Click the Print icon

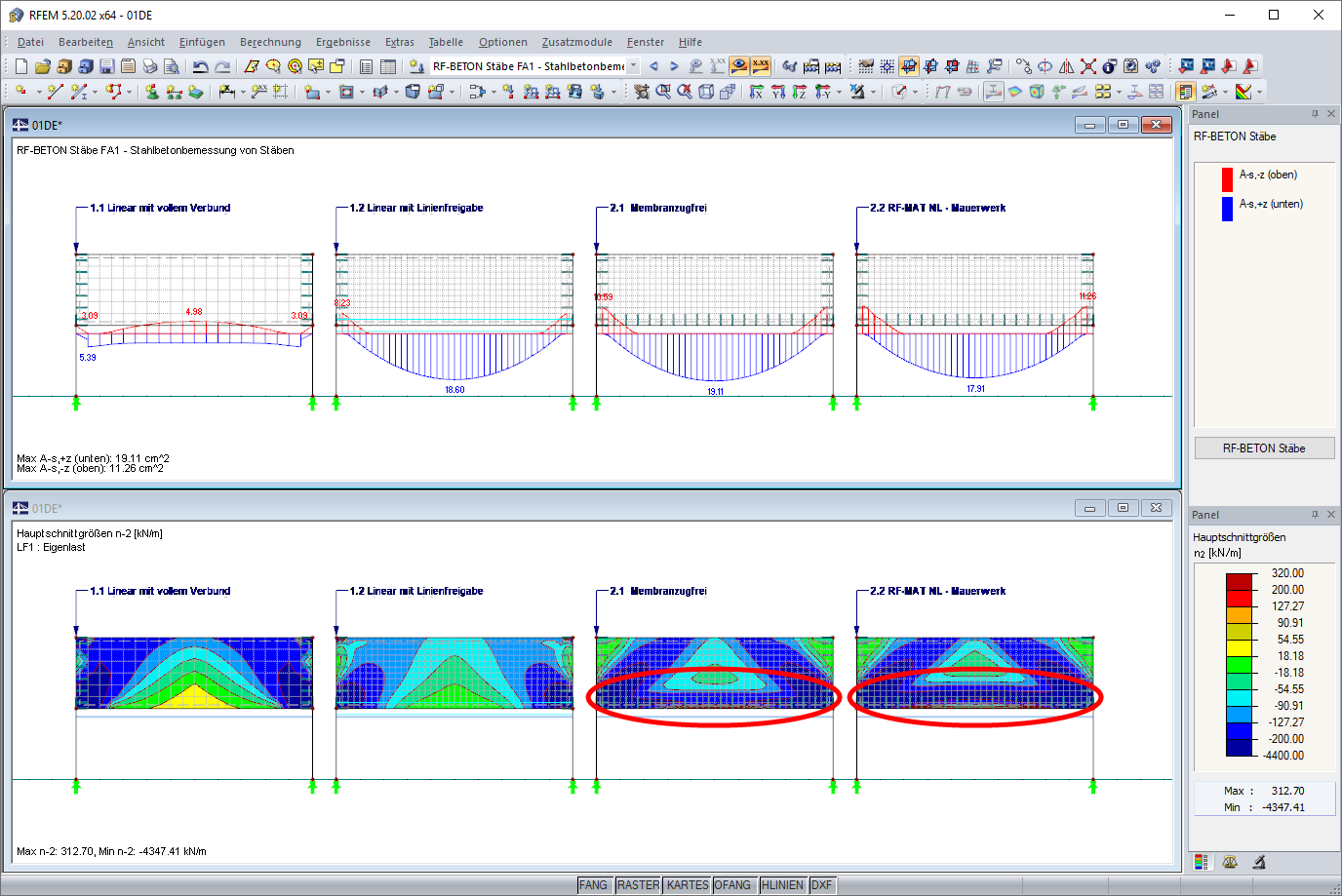coord(150,66)
